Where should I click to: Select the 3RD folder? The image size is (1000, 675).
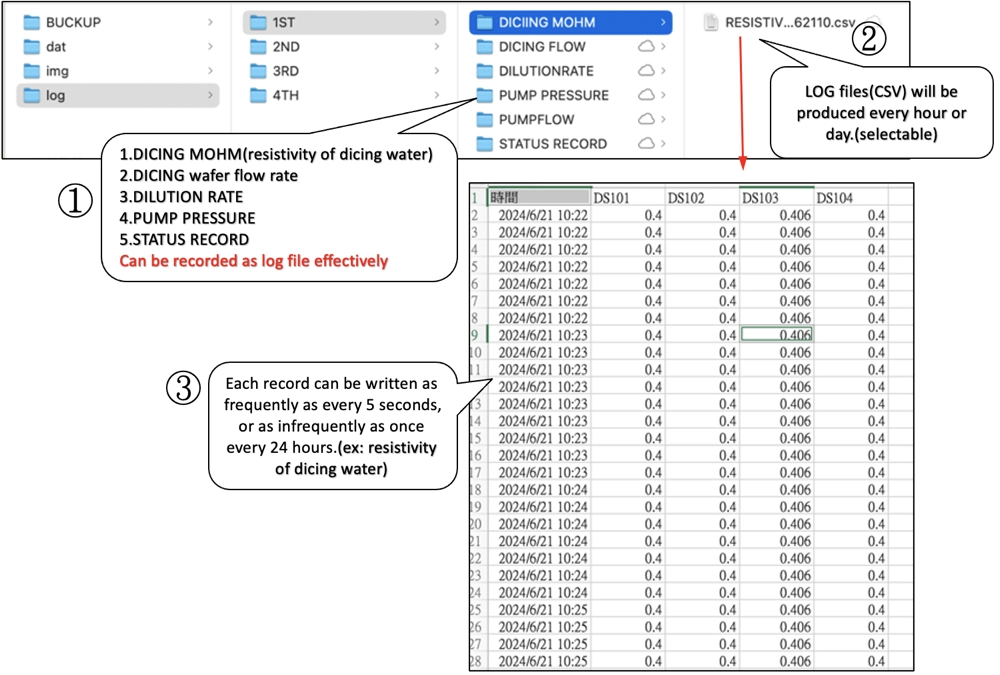[x=285, y=71]
